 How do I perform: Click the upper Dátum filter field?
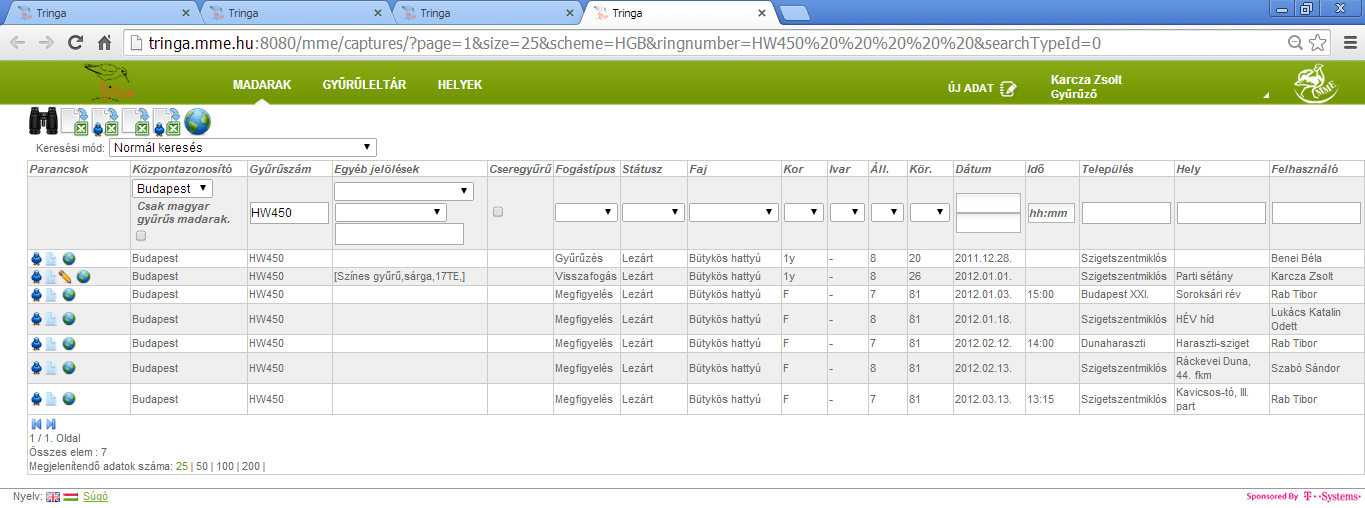pos(988,203)
